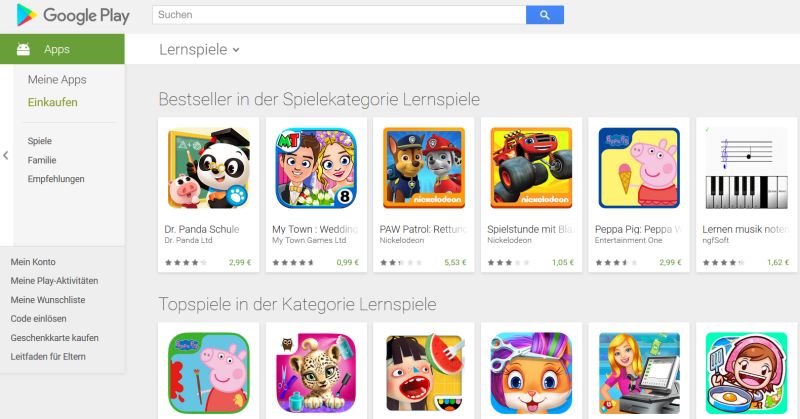Select Einkaufen in the sidebar

click(53, 102)
